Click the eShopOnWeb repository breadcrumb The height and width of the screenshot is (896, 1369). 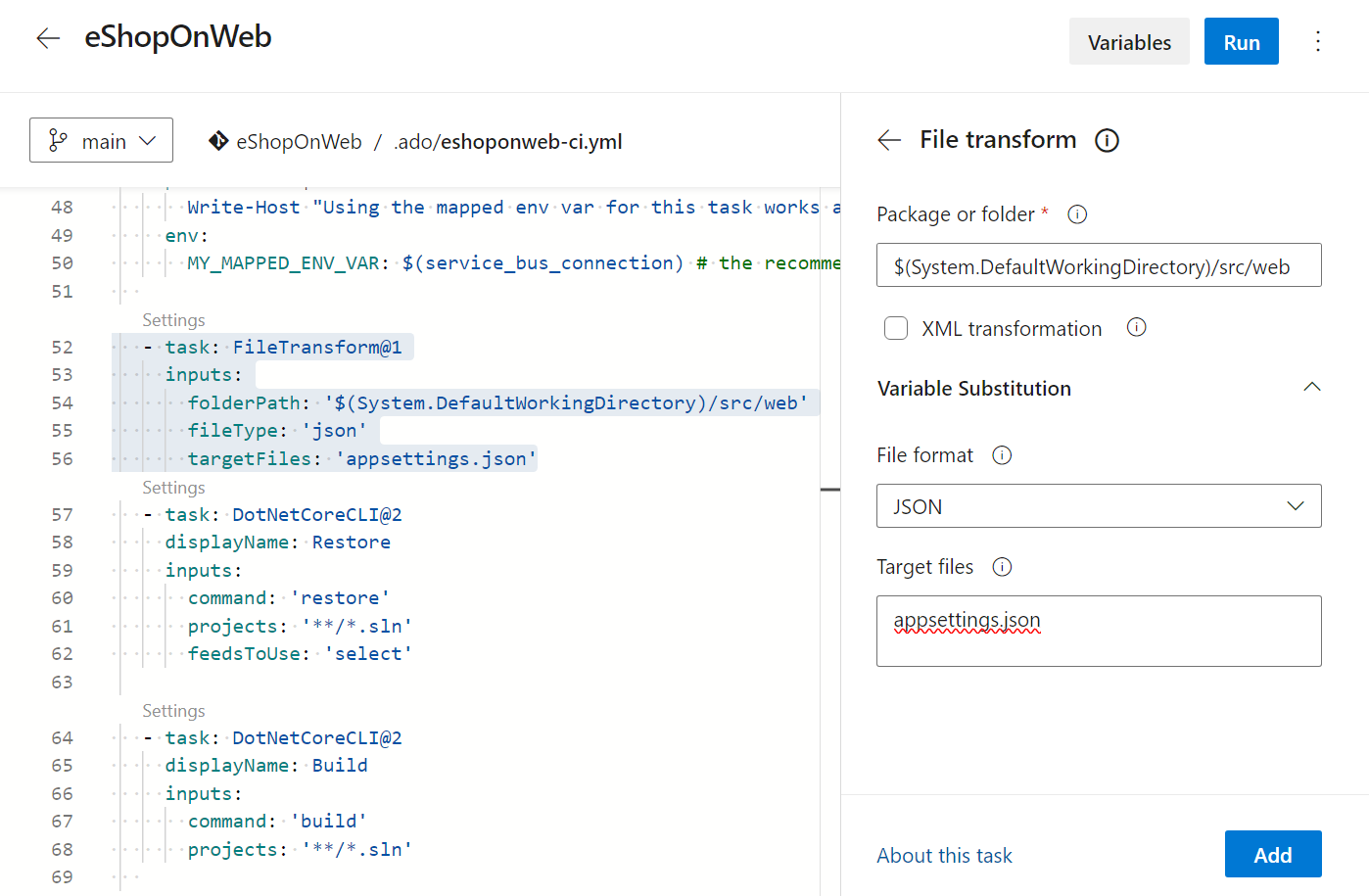299,142
